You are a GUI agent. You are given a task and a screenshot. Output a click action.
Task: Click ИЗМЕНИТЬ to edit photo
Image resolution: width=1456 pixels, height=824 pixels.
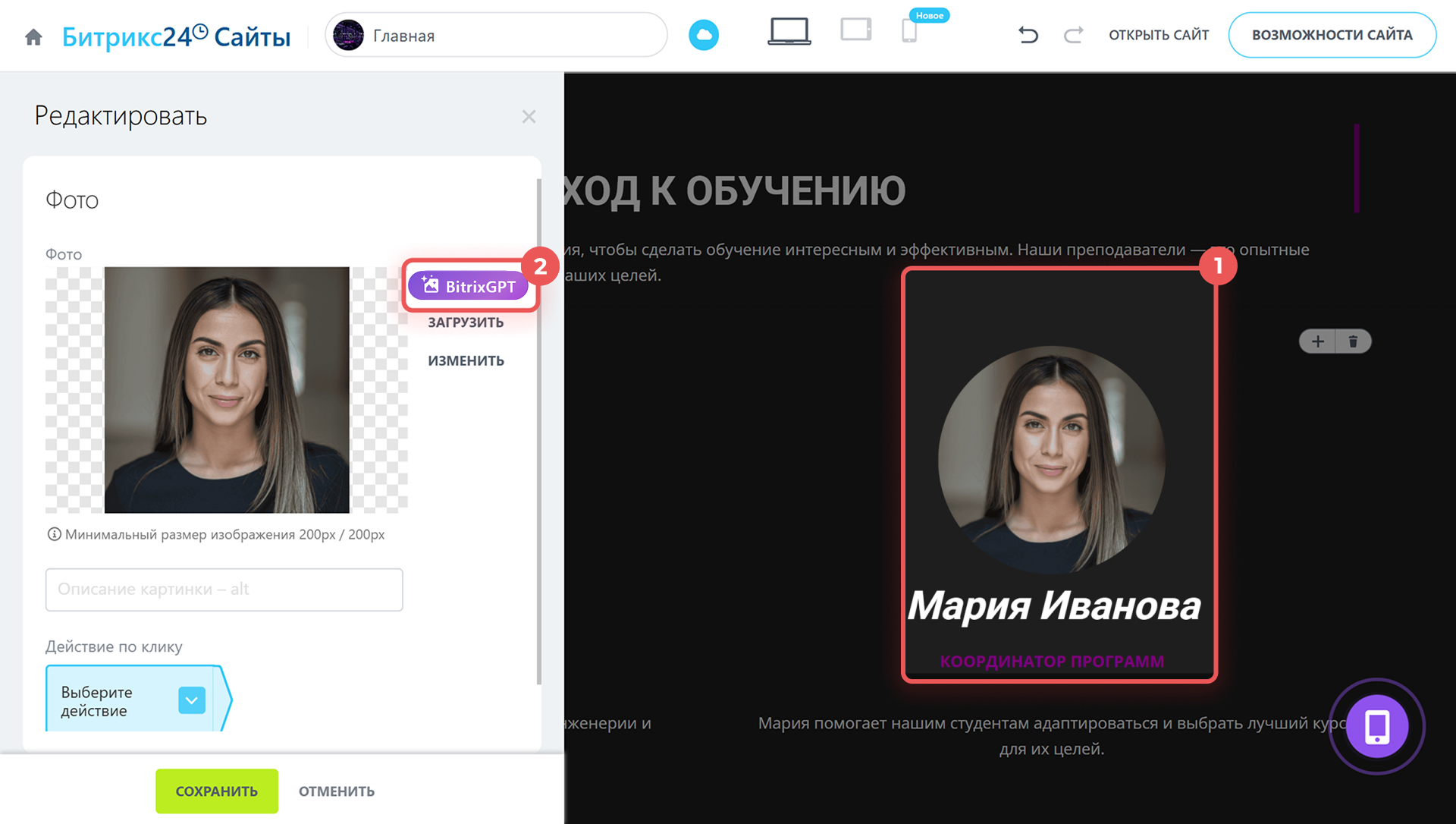pos(466,360)
